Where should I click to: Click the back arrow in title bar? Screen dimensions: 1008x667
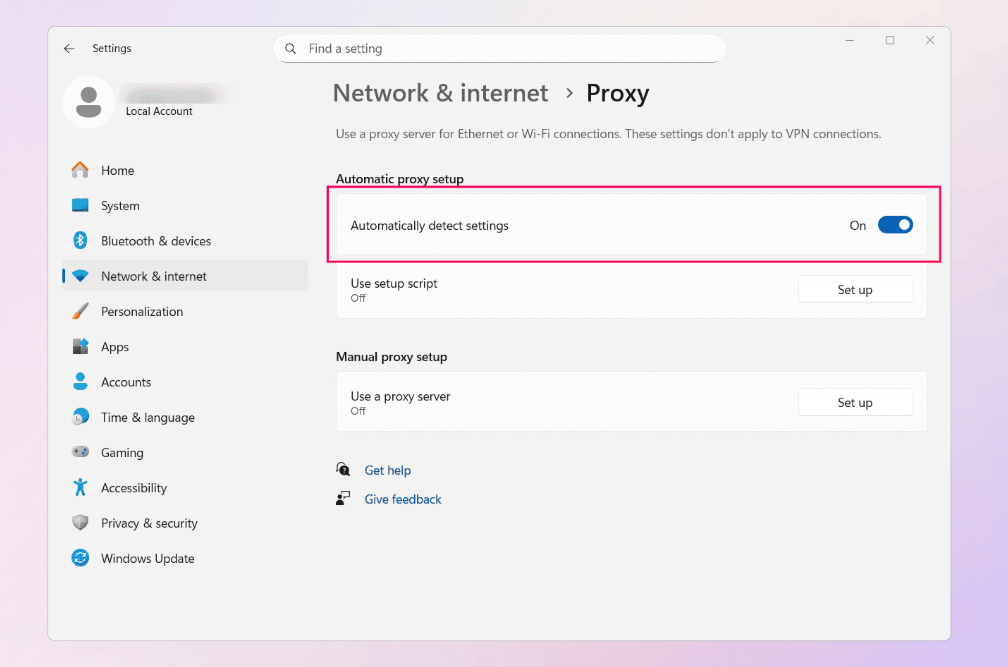pos(69,48)
